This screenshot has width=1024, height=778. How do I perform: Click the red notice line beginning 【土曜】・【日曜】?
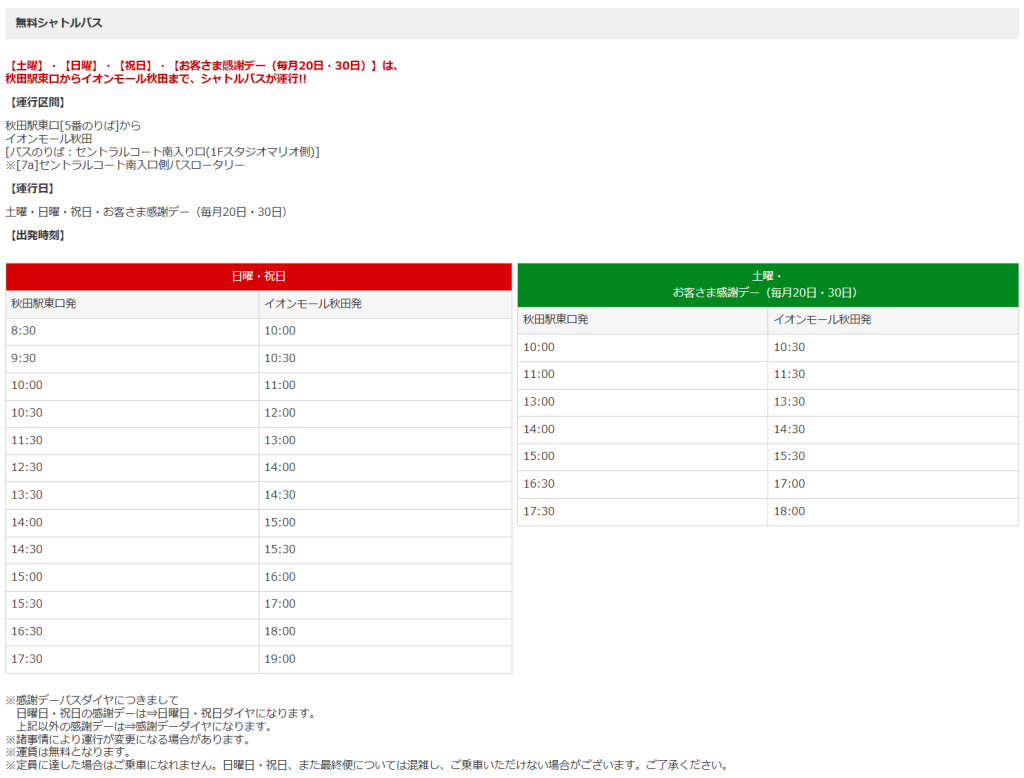[x=202, y=66]
